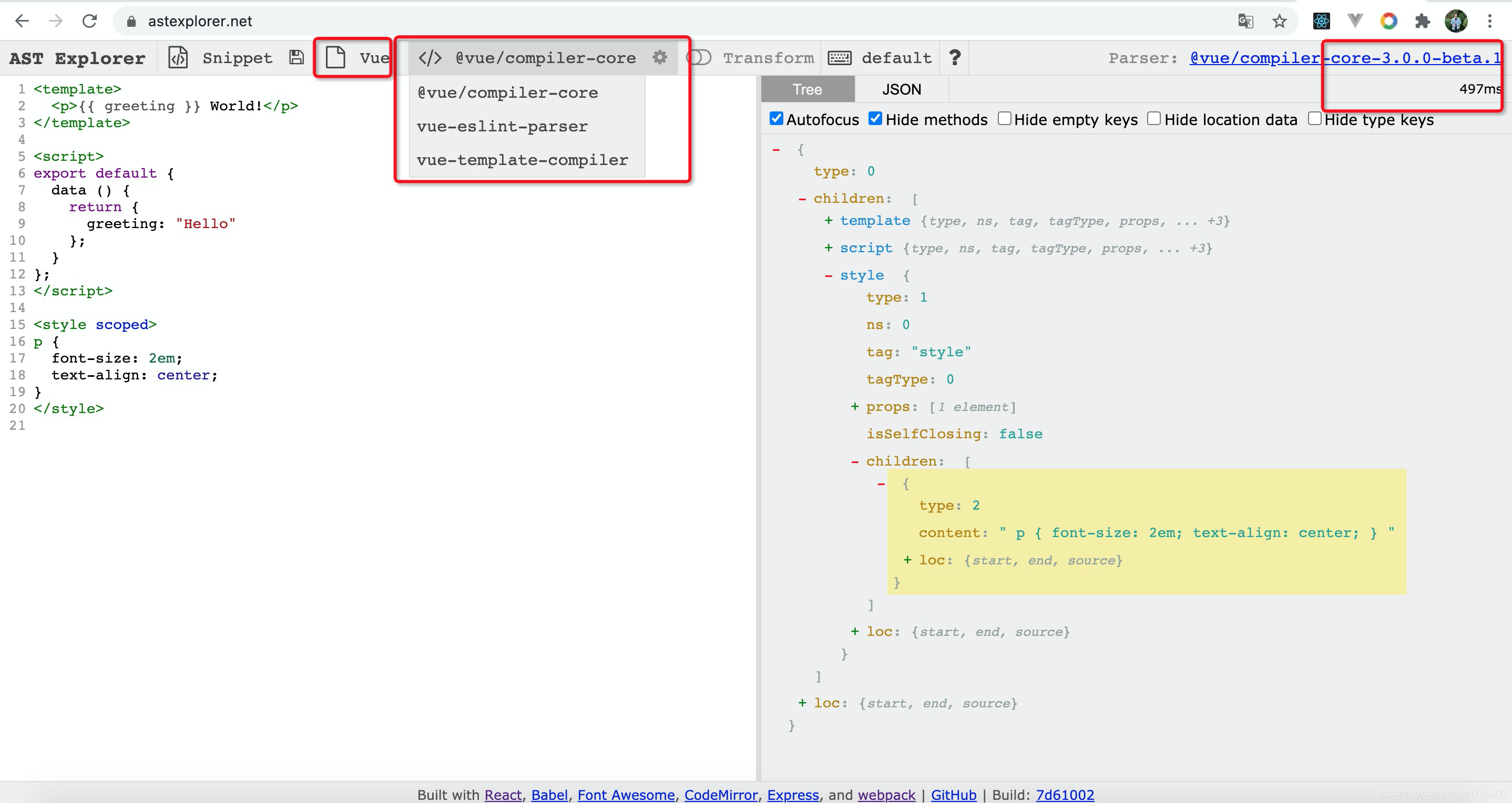Open the Chrome profile avatar

[x=1456, y=22]
